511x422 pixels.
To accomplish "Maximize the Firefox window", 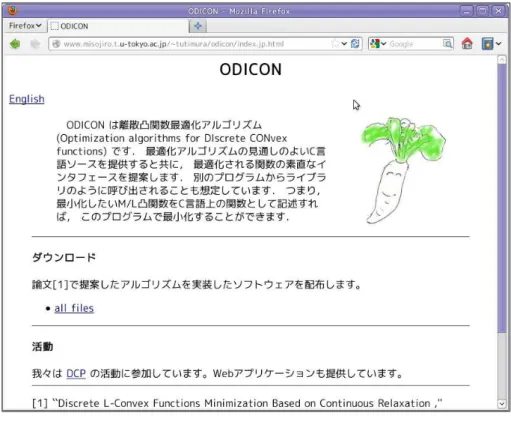I will 482,11.
